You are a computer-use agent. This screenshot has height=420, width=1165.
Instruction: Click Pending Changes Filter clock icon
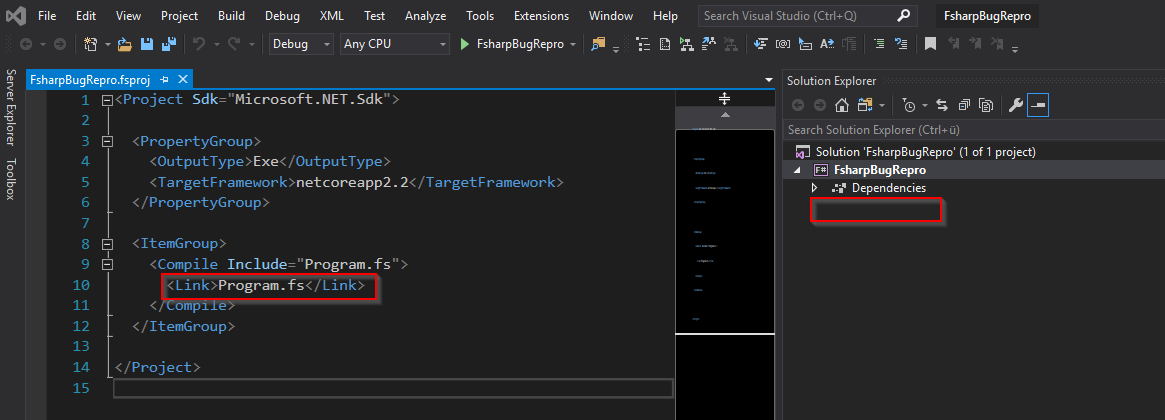(909, 106)
